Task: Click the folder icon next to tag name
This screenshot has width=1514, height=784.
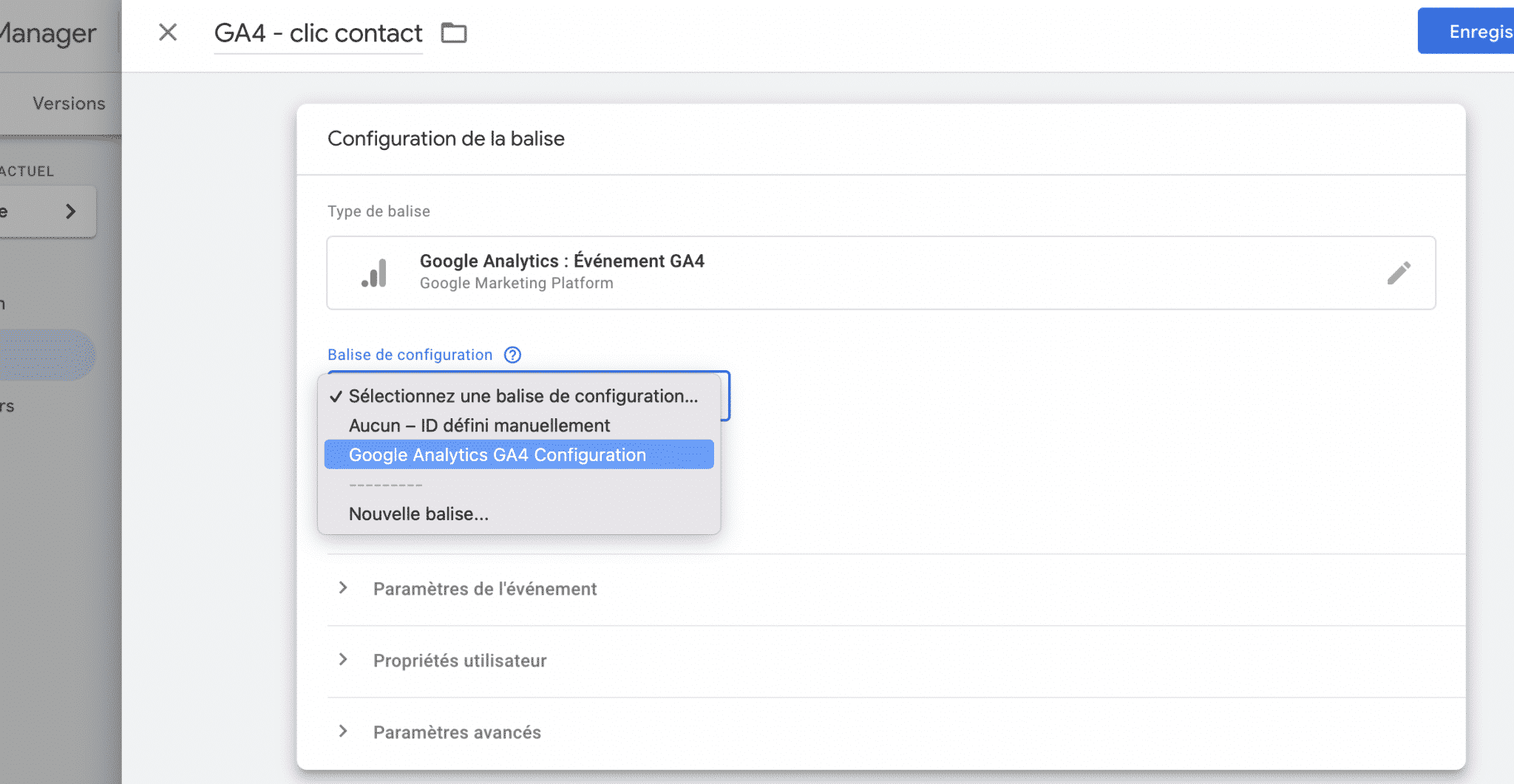Action: tap(454, 33)
